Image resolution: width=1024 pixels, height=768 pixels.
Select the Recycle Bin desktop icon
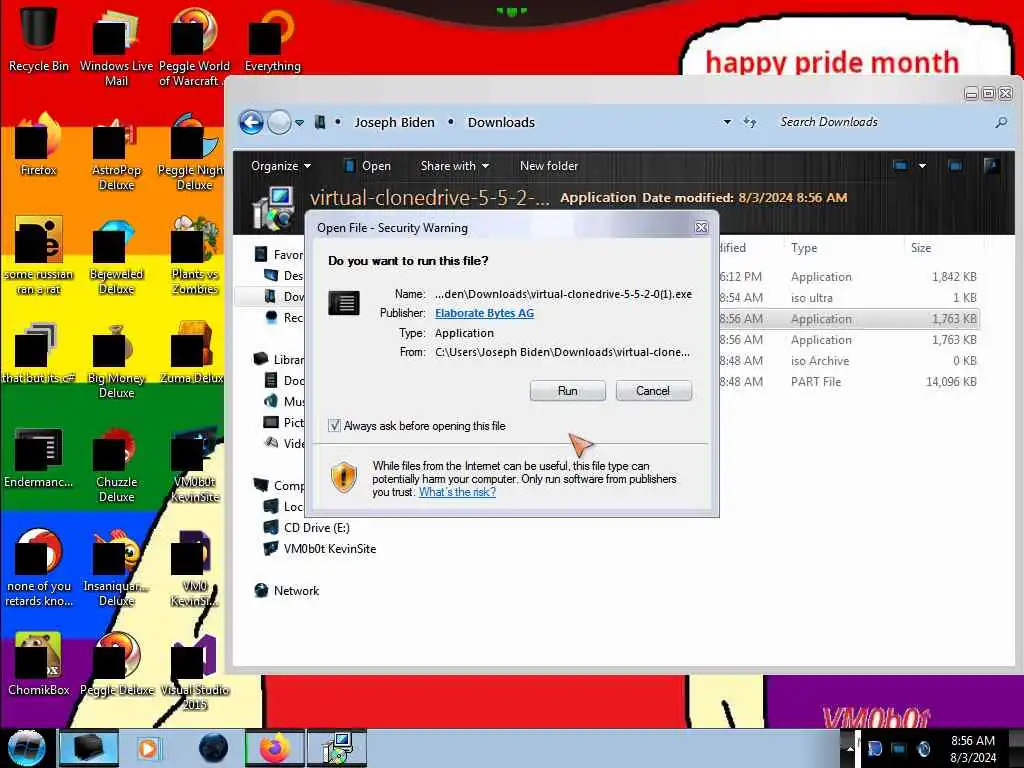pyautogui.click(x=39, y=39)
